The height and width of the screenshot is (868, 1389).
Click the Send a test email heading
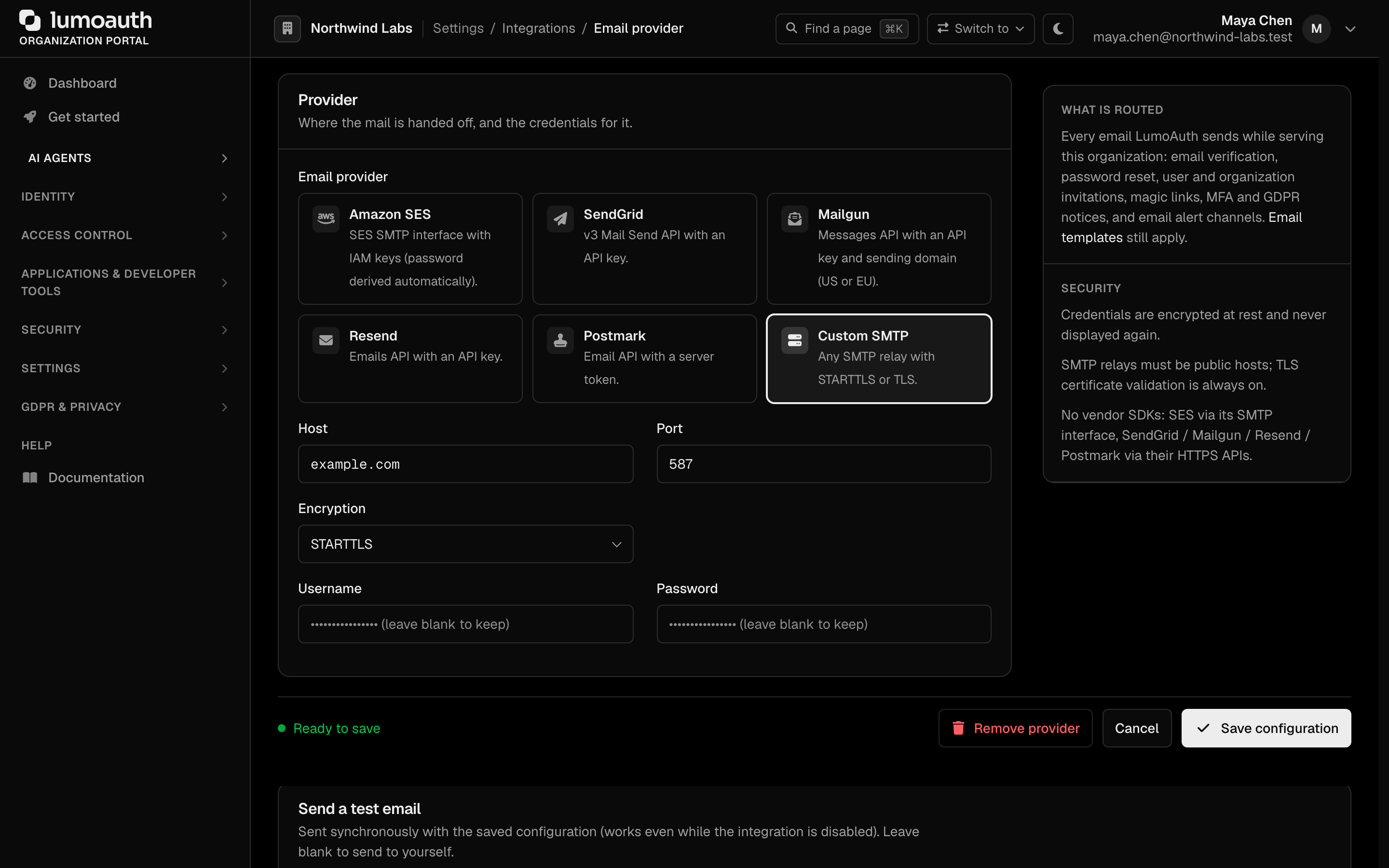(x=359, y=809)
